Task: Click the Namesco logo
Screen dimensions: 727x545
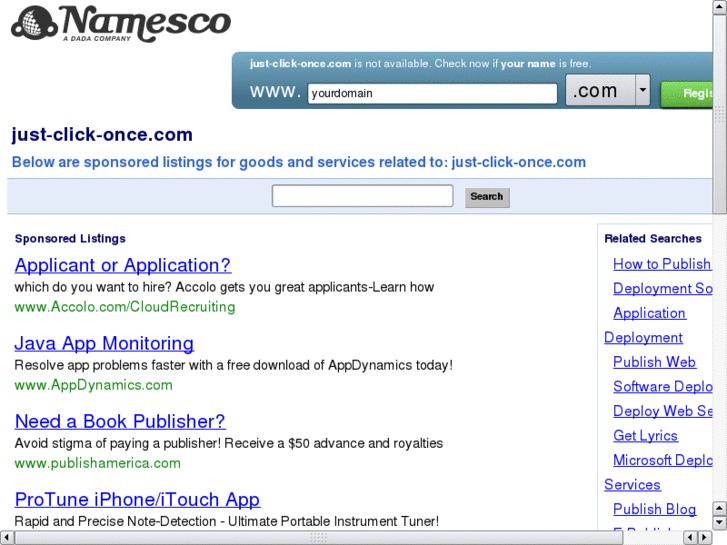Action: (121, 24)
